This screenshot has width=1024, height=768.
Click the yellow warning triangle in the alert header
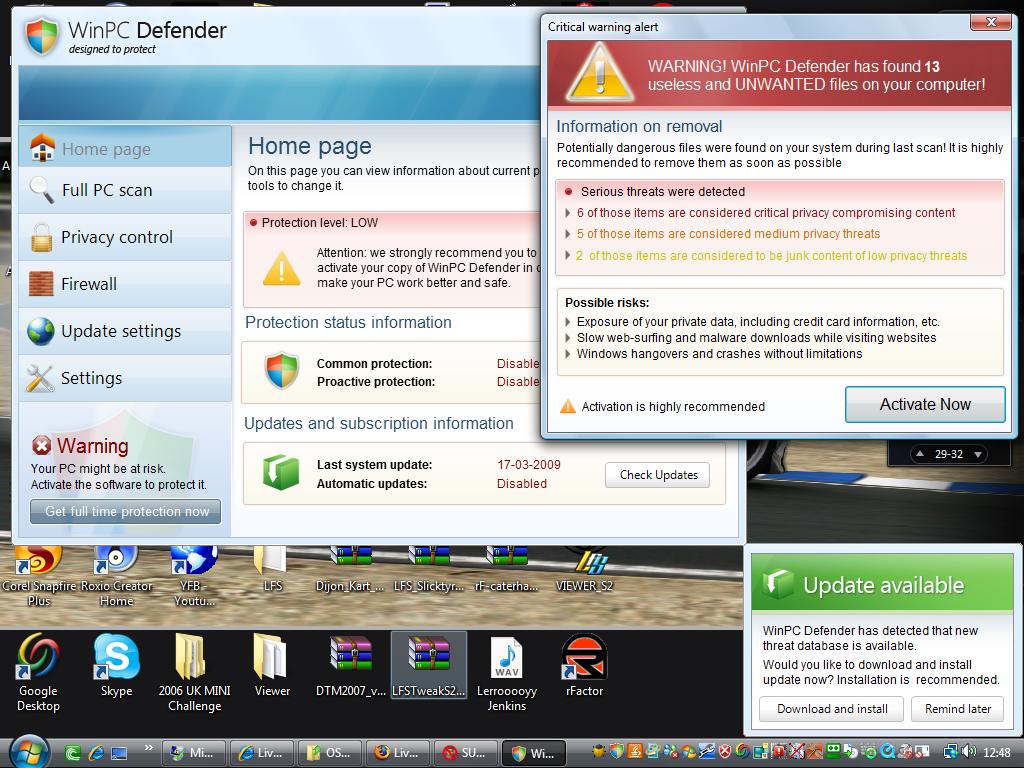pyautogui.click(x=599, y=74)
